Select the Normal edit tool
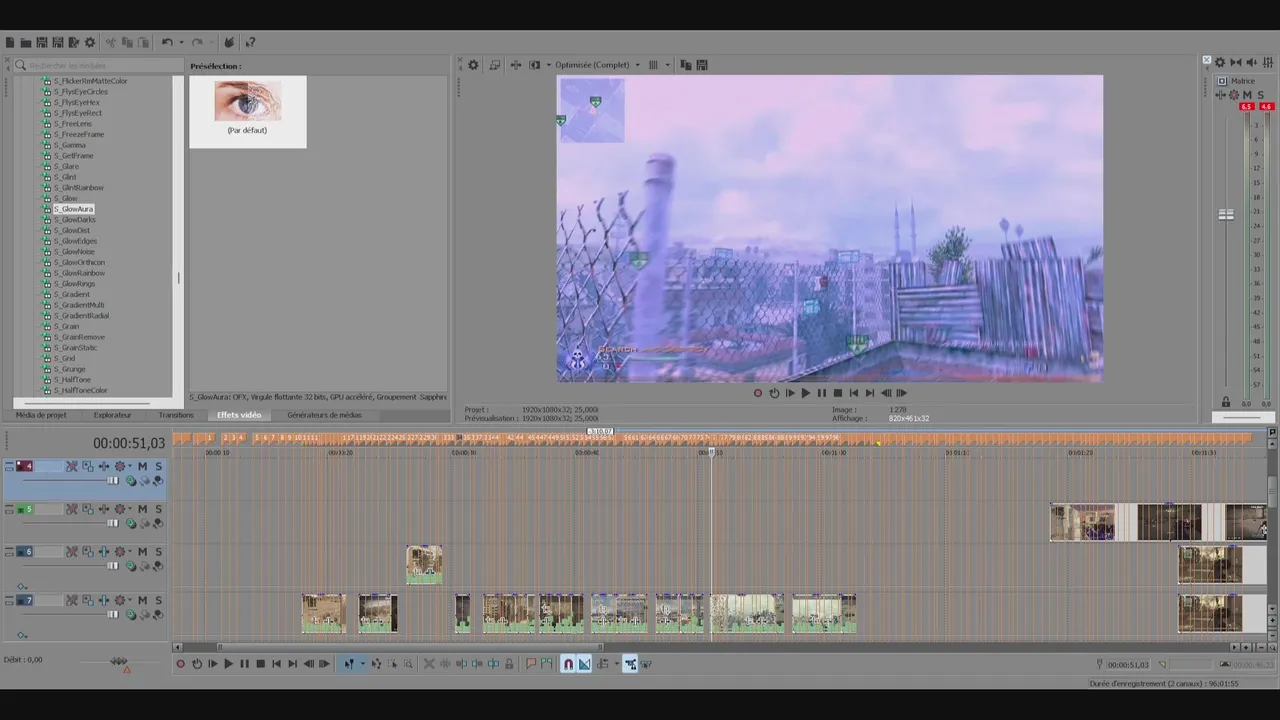 click(x=349, y=664)
